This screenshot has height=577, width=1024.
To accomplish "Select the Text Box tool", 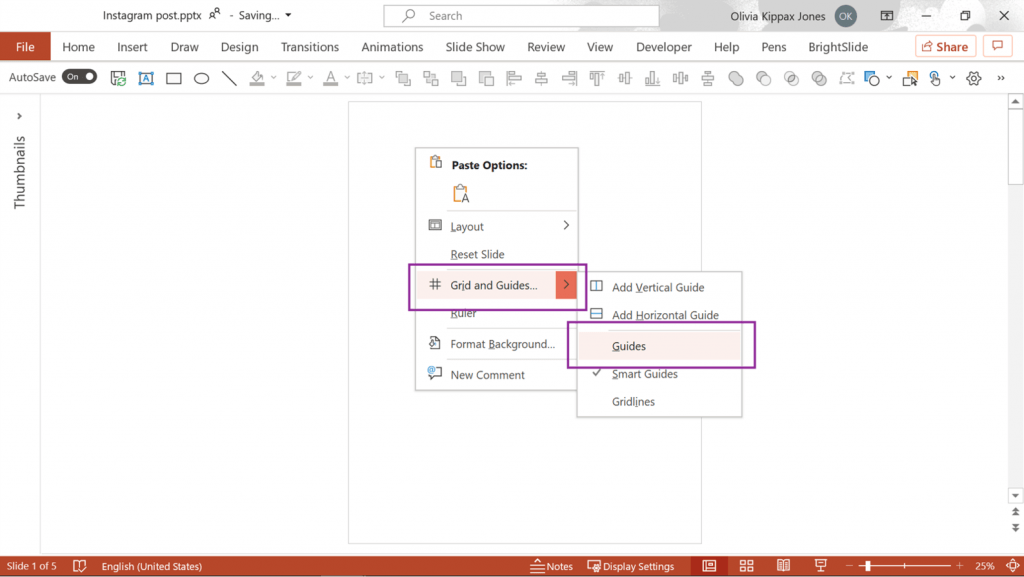I will (146, 78).
